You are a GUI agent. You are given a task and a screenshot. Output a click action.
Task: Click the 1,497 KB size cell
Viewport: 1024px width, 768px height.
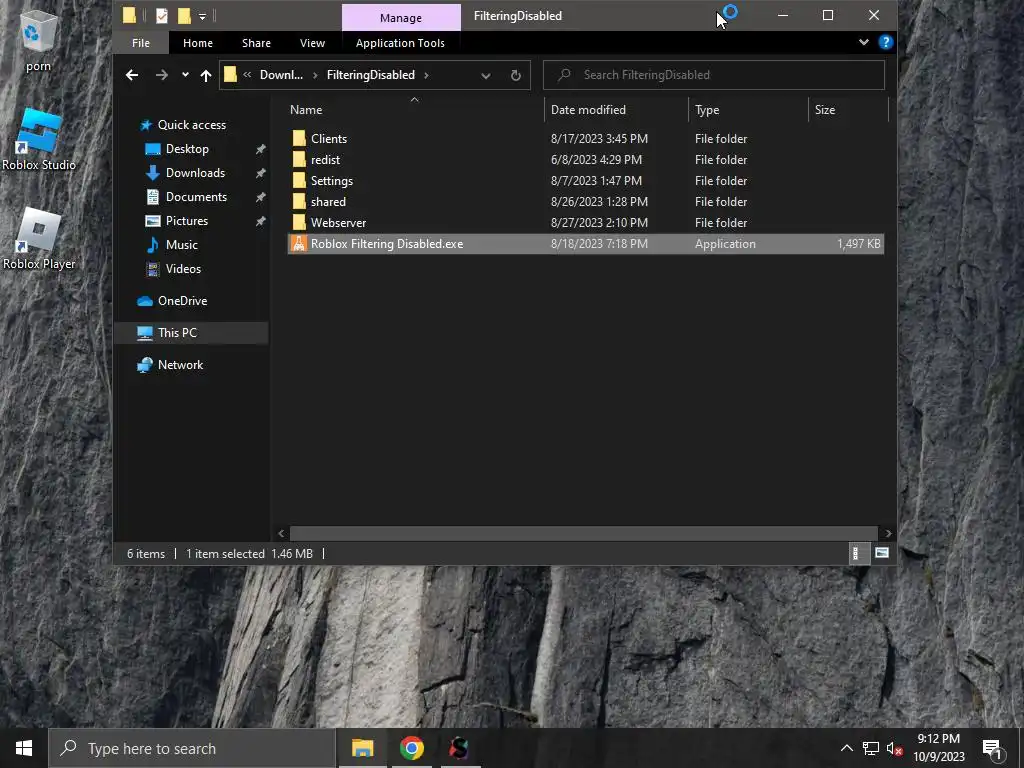[858, 244]
